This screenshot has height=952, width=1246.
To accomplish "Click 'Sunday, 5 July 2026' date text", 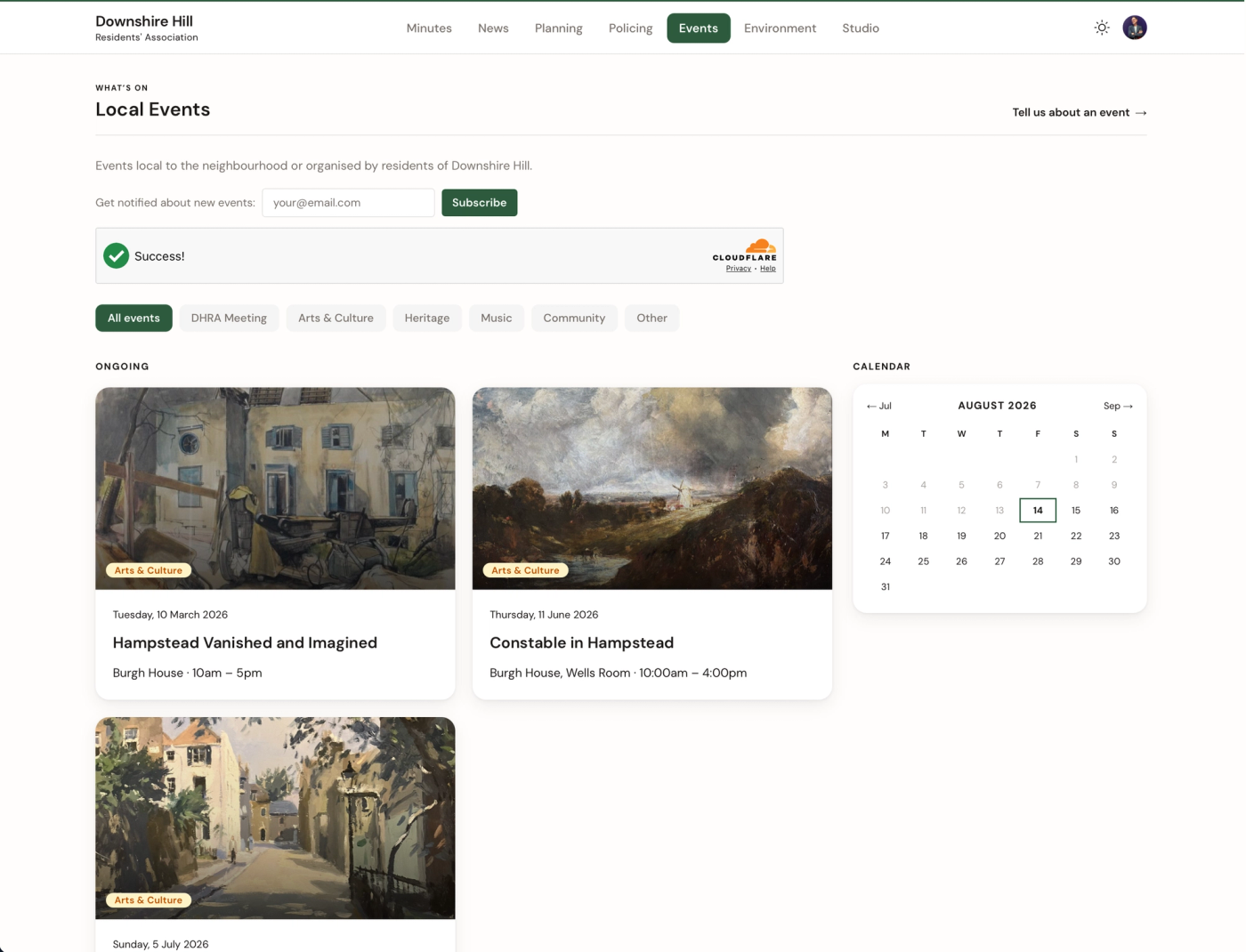I will point(160,944).
